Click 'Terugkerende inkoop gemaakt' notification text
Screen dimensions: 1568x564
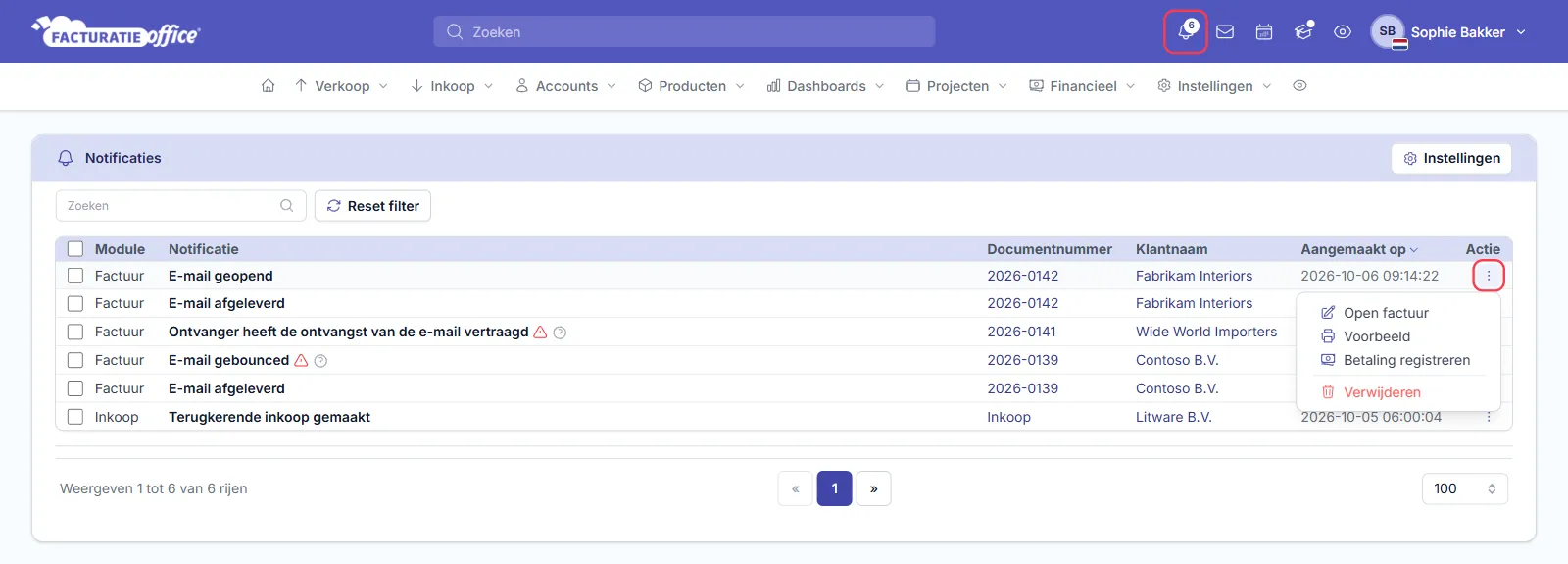pos(269,417)
